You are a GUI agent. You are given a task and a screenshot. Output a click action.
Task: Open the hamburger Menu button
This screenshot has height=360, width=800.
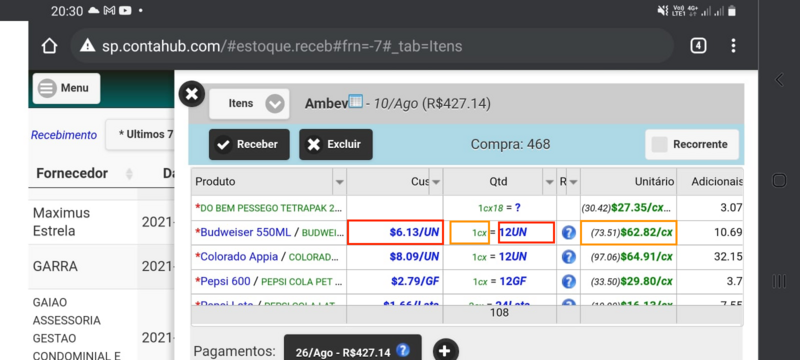[66, 88]
